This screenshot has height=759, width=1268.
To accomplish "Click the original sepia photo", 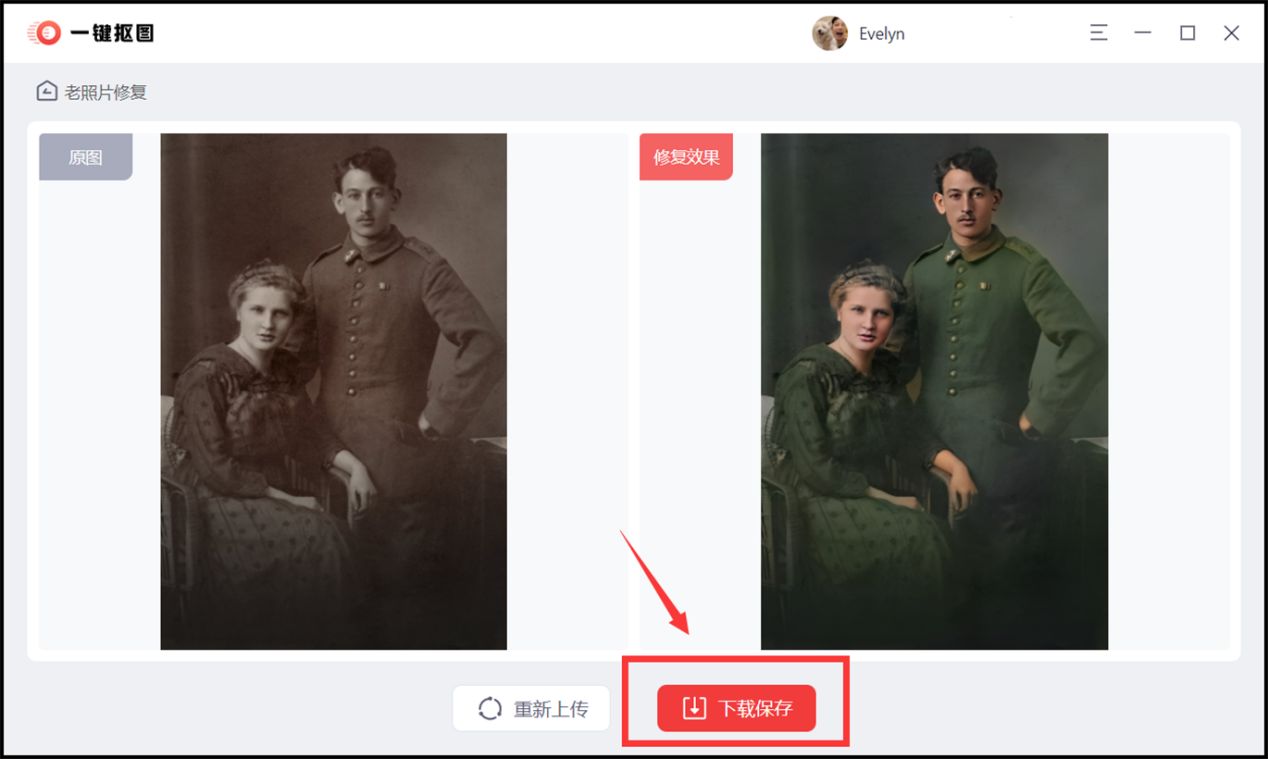I will [333, 391].
